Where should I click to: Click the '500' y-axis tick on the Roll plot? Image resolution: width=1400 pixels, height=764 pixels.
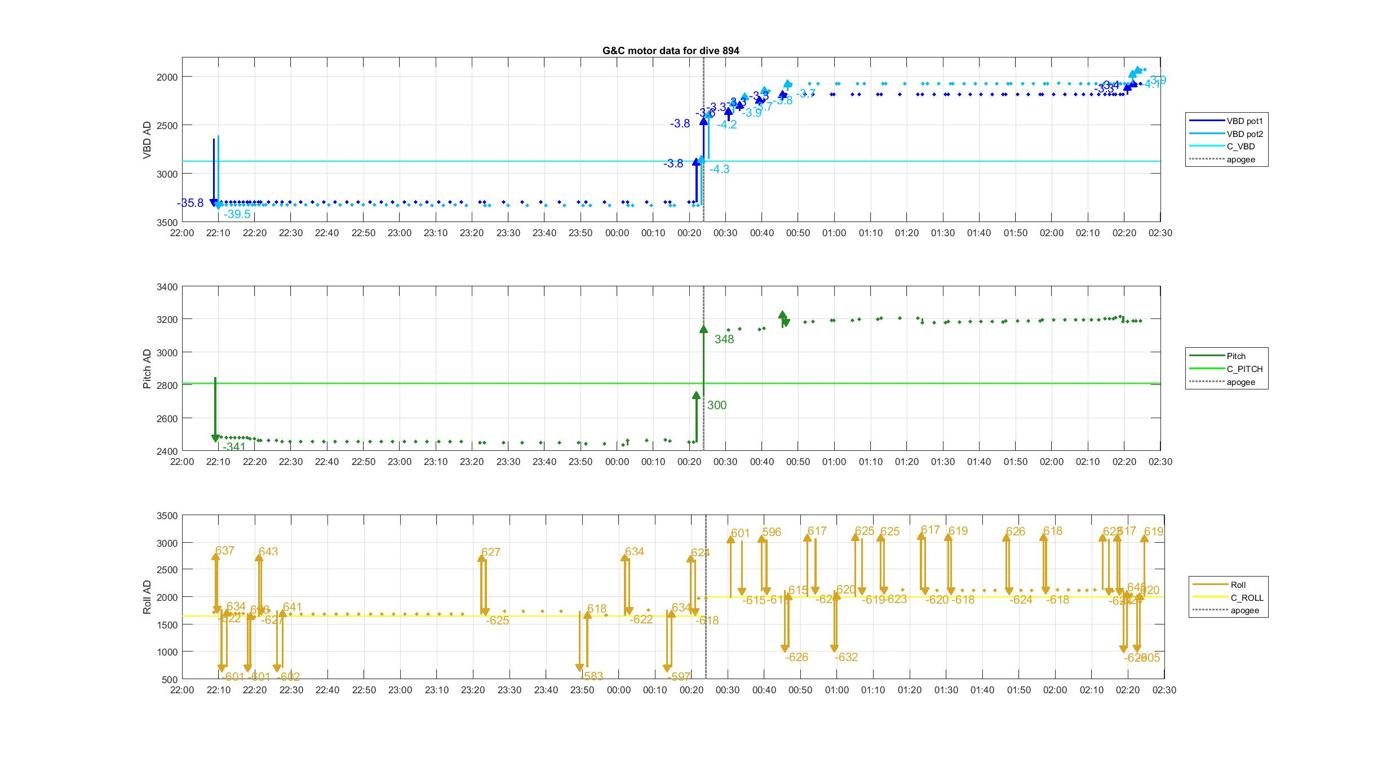pyautogui.click(x=170, y=680)
